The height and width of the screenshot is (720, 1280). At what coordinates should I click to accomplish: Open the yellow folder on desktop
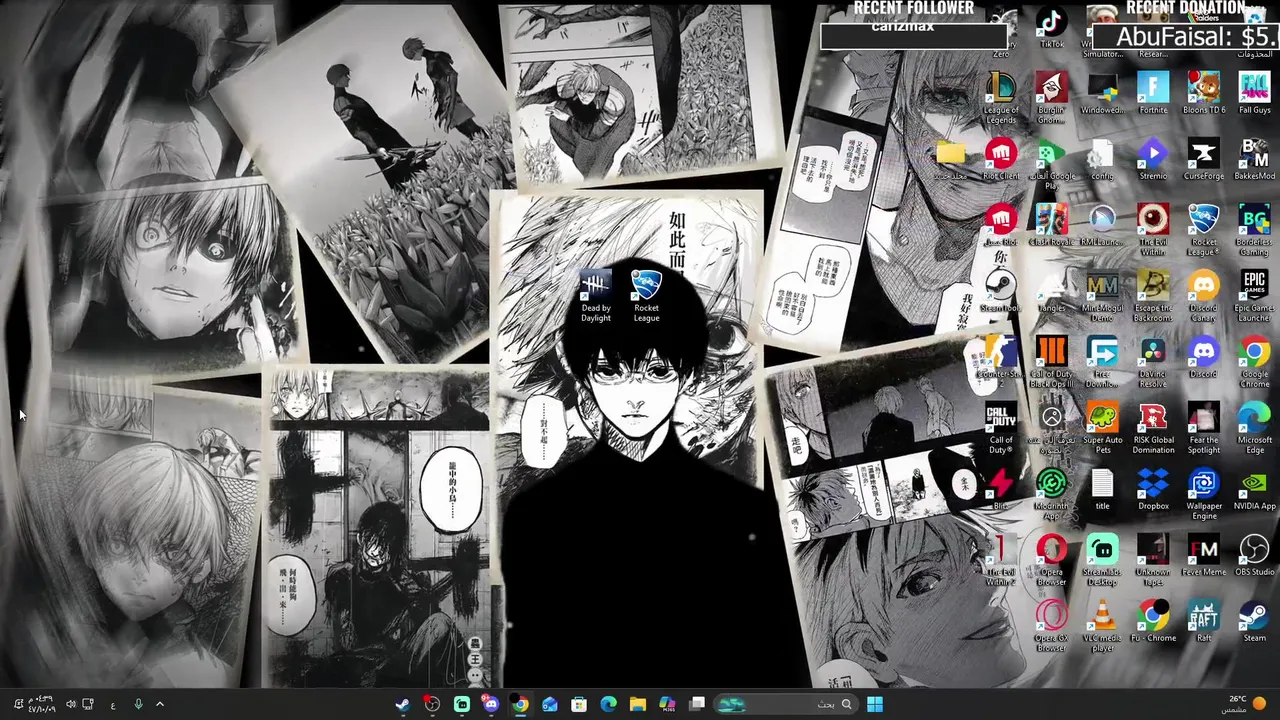click(x=950, y=160)
